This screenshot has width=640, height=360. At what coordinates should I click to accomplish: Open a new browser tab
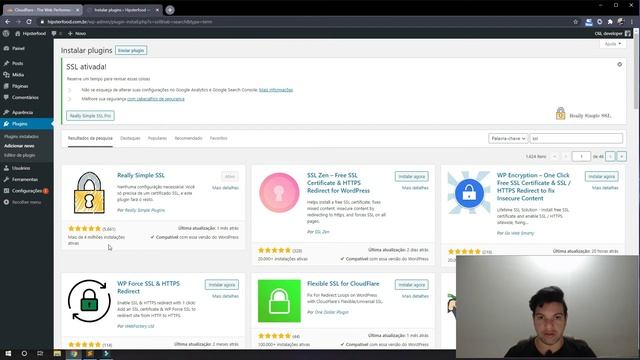click(170, 10)
